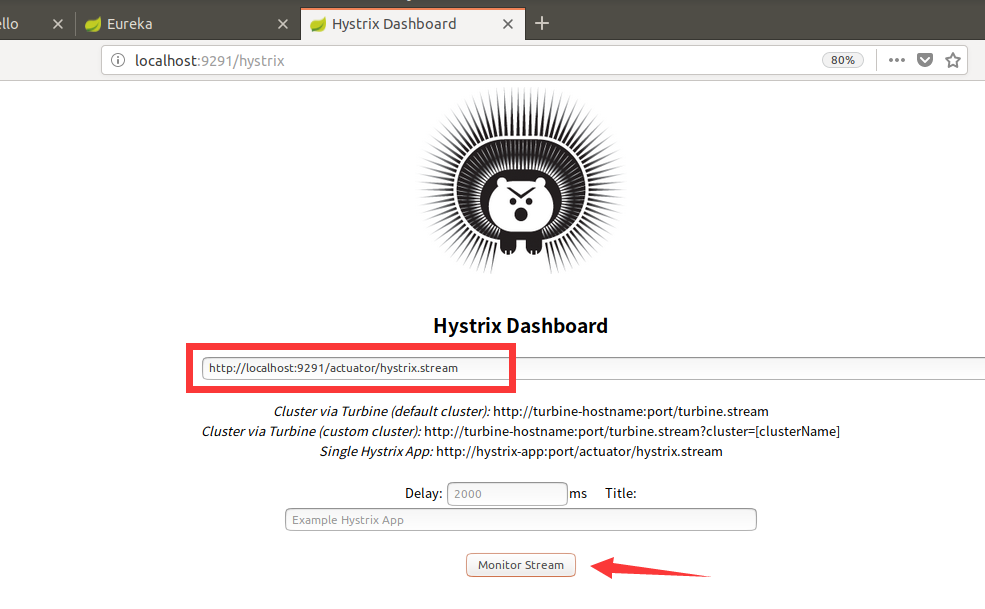Switch to the hello tab
The image size is (985, 609).
pyautogui.click(x=12, y=23)
